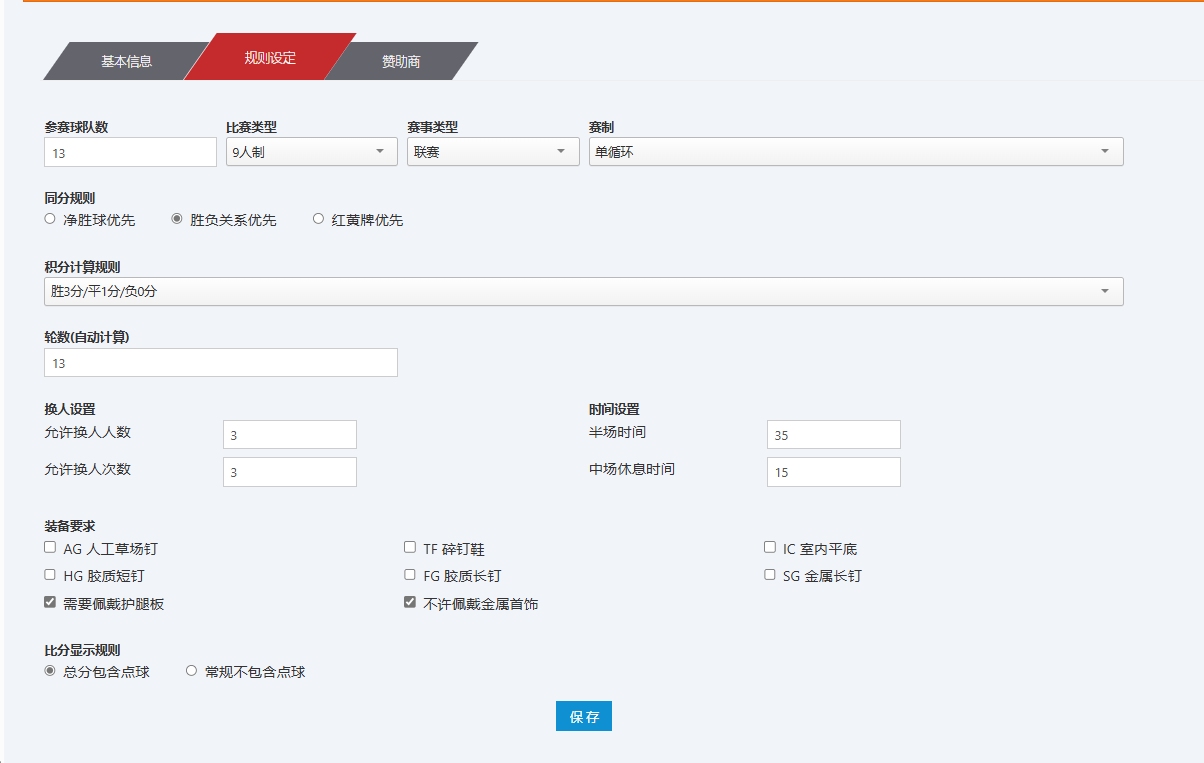The width and height of the screenshot is (1204, 763).
Task: Select the 净胜球优先 radio button
Action: click(x=50, y=219)
